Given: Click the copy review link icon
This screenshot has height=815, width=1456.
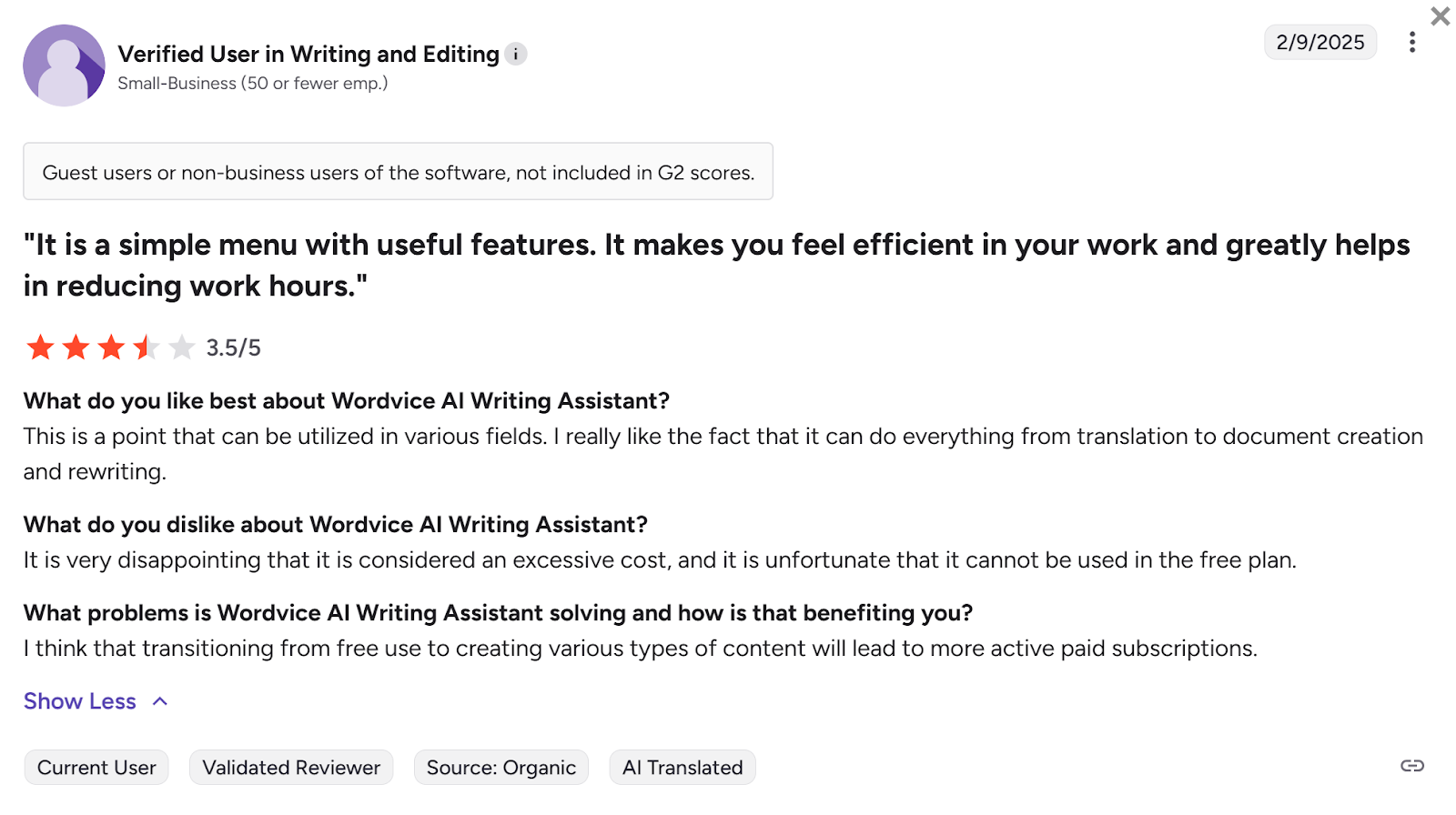Looking at the screenshot, I should [1414, 767].
